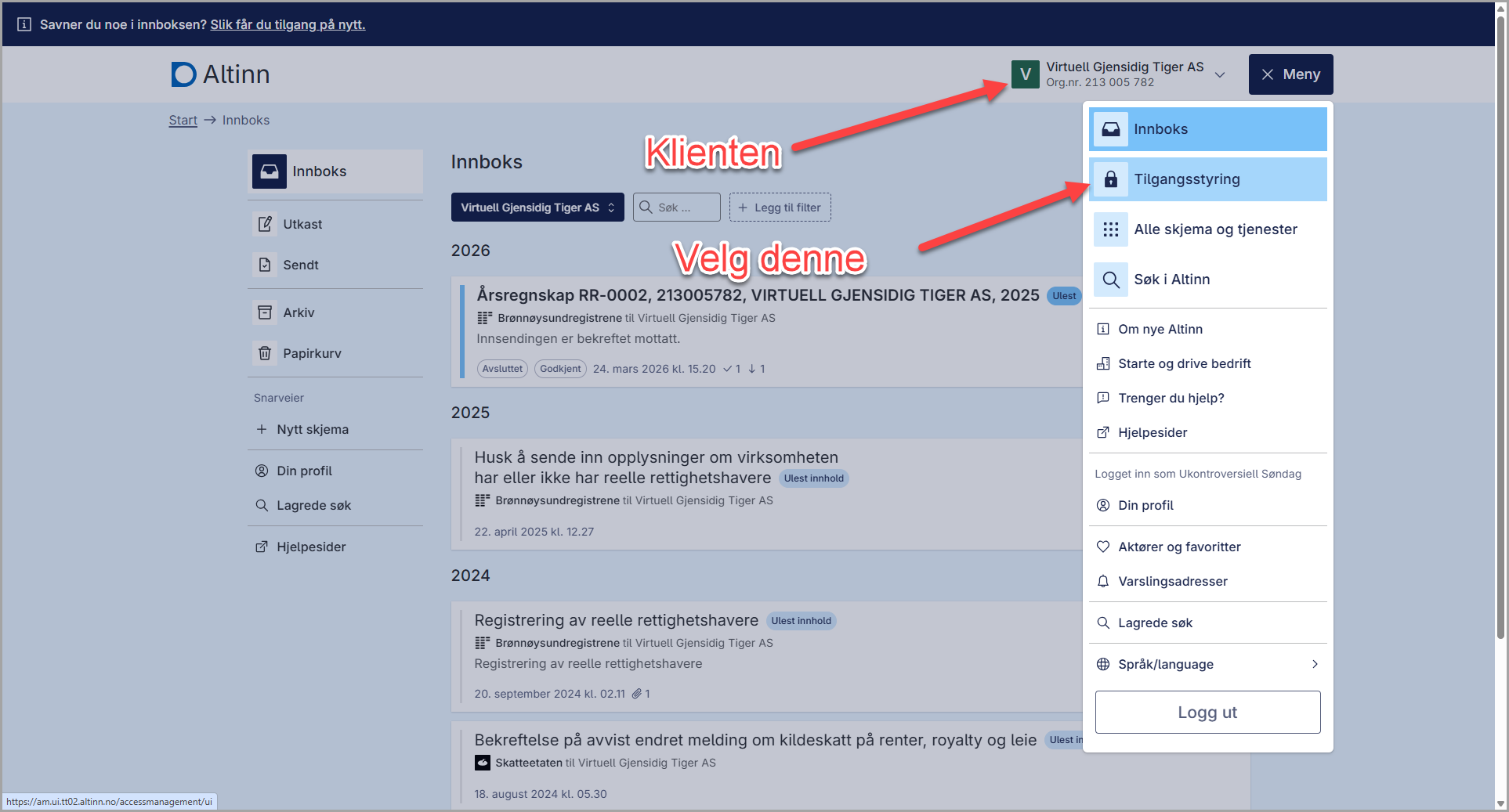Viewport: 1509px width, 812px height.
Task: Click the bell icon beside Varslingsadresser
Action: click(x=1103, y=581)
